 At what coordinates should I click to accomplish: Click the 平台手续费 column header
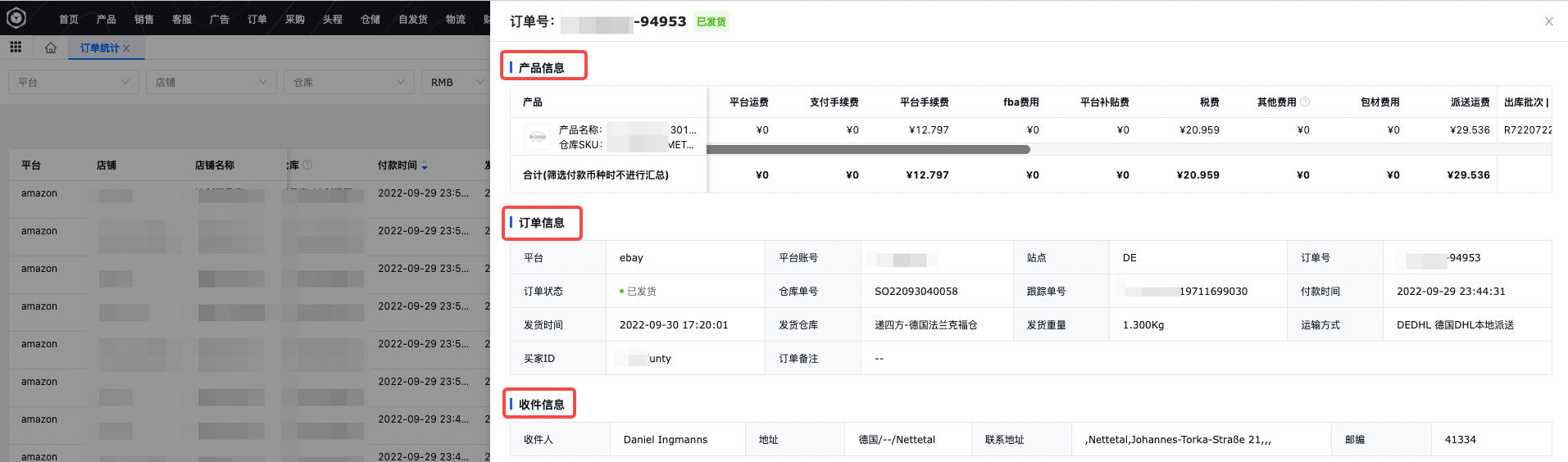click(x=925, y=102)
